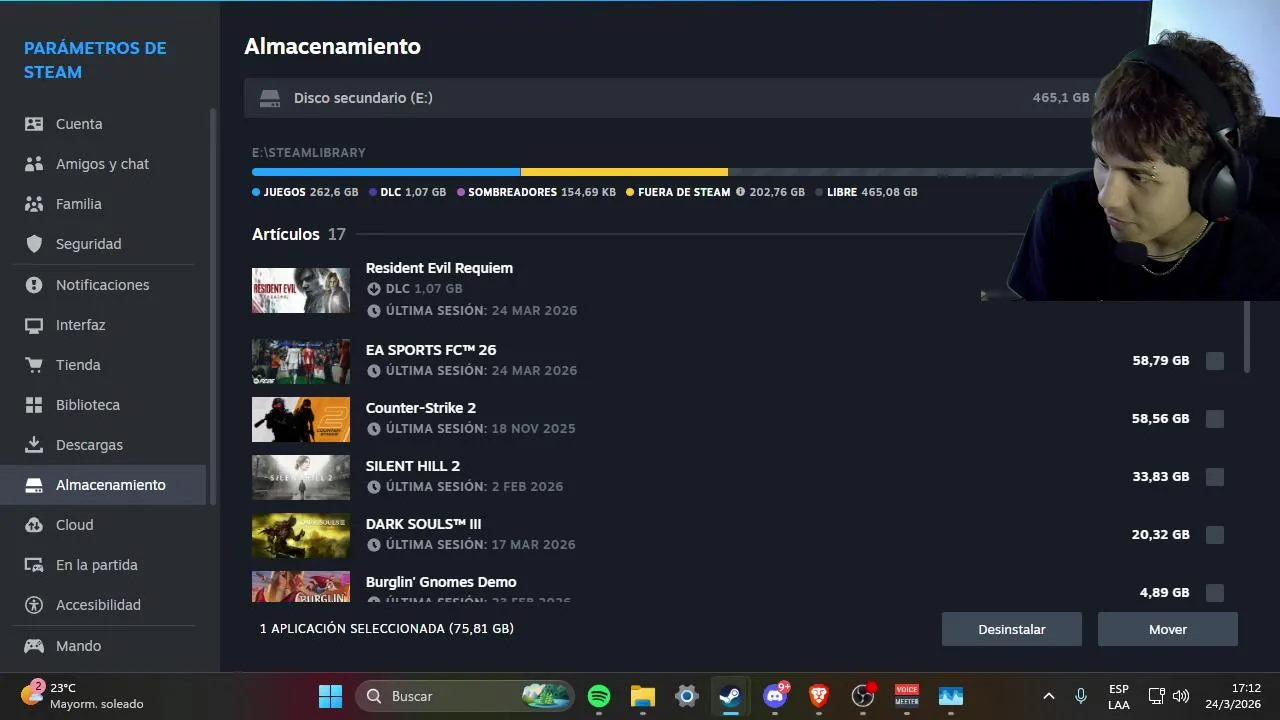Click the info icon next to FUERA DE STEAM
1280x720 pixels.
click(x=740, y=192)
